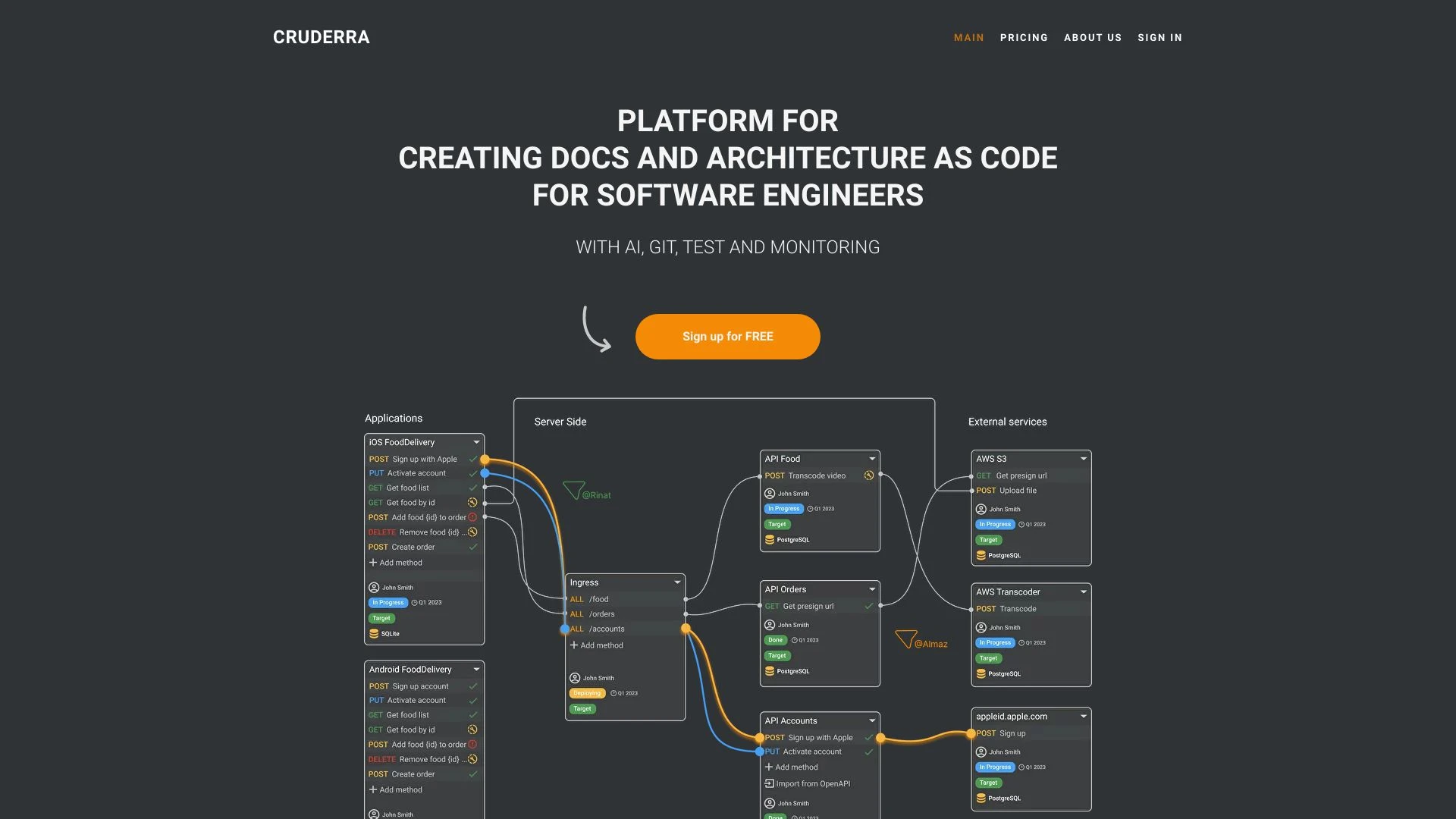Collapse the appleid.apple.com card with its chevron

pos(1084,717)
